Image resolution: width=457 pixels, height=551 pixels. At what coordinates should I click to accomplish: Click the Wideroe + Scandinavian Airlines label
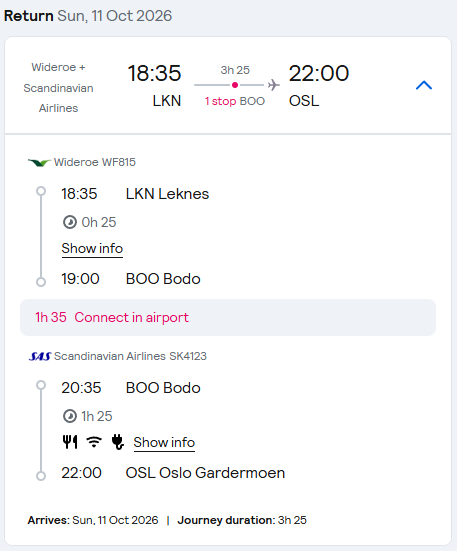tap(58, 87)
